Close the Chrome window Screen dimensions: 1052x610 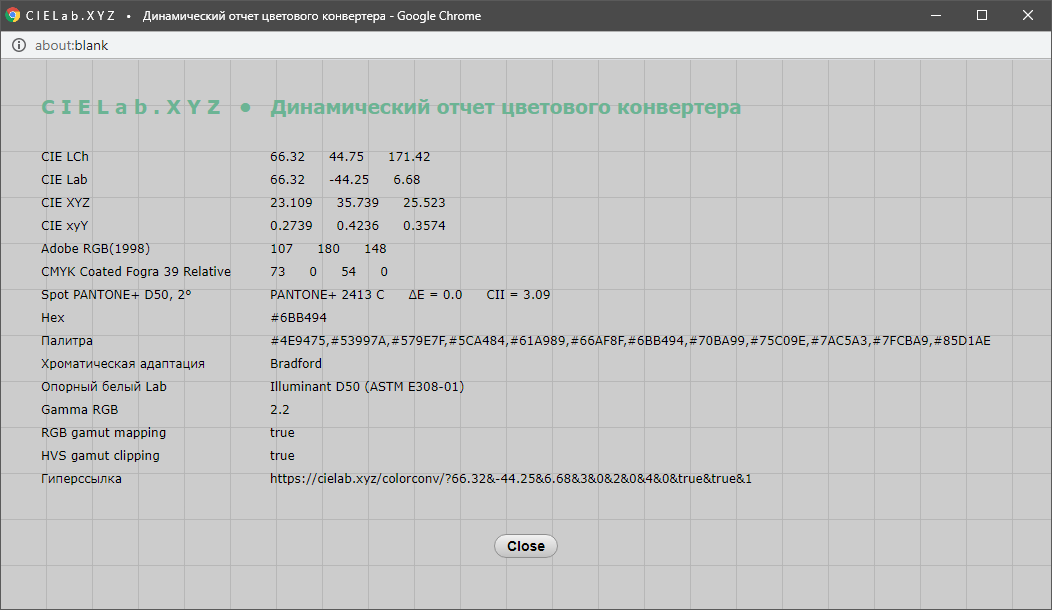[x=1028, y=15]
